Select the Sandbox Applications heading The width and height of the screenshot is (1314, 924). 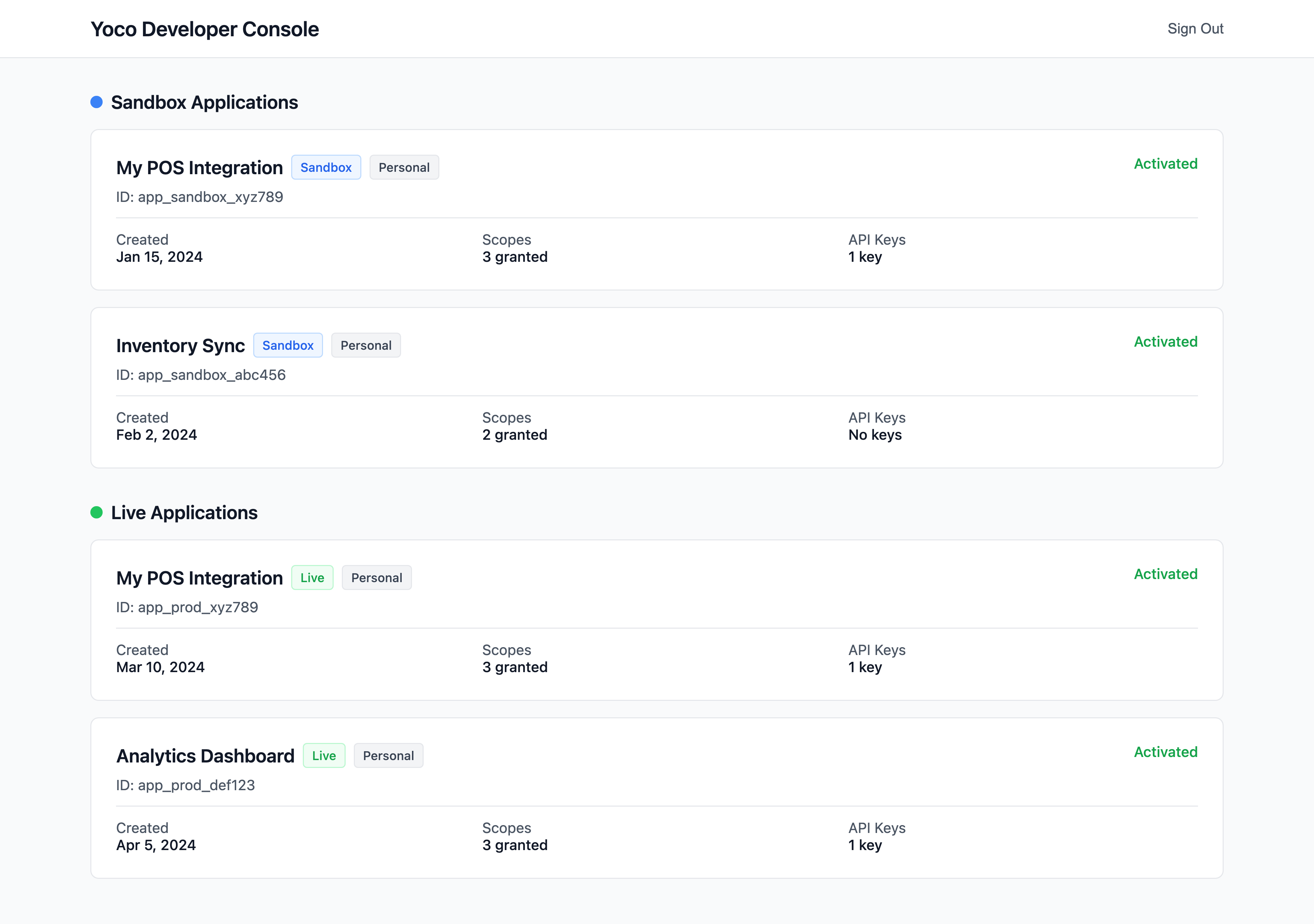[204, 102]
